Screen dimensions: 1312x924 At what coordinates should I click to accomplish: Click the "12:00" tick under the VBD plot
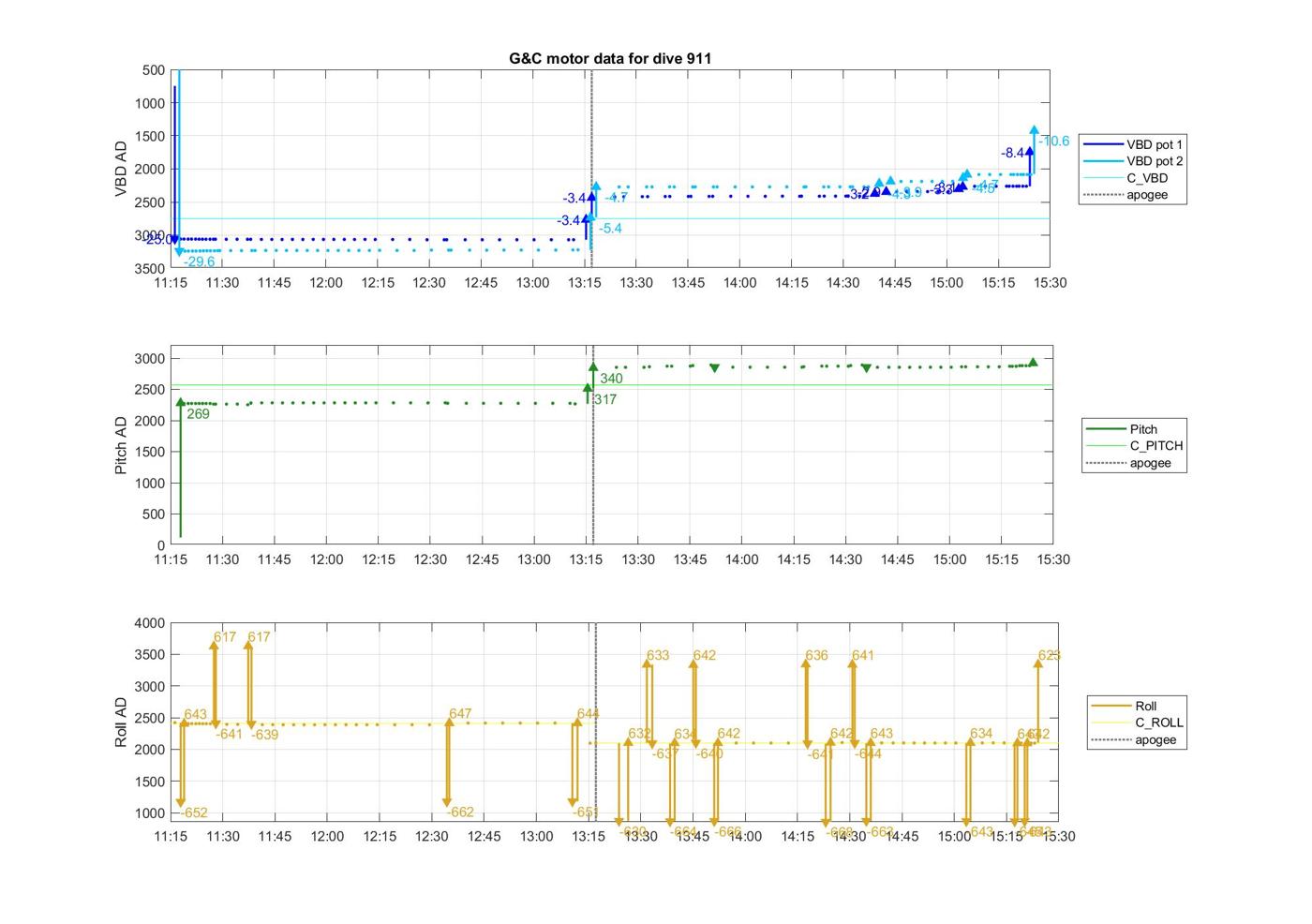(326, 283)
